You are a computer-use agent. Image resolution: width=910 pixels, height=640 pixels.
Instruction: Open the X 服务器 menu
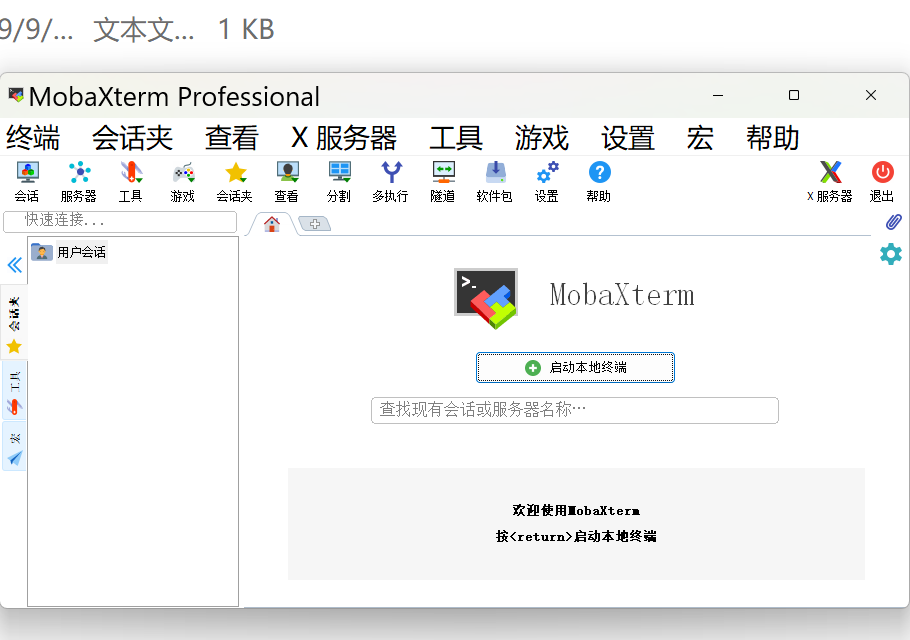tap(344, 138)
